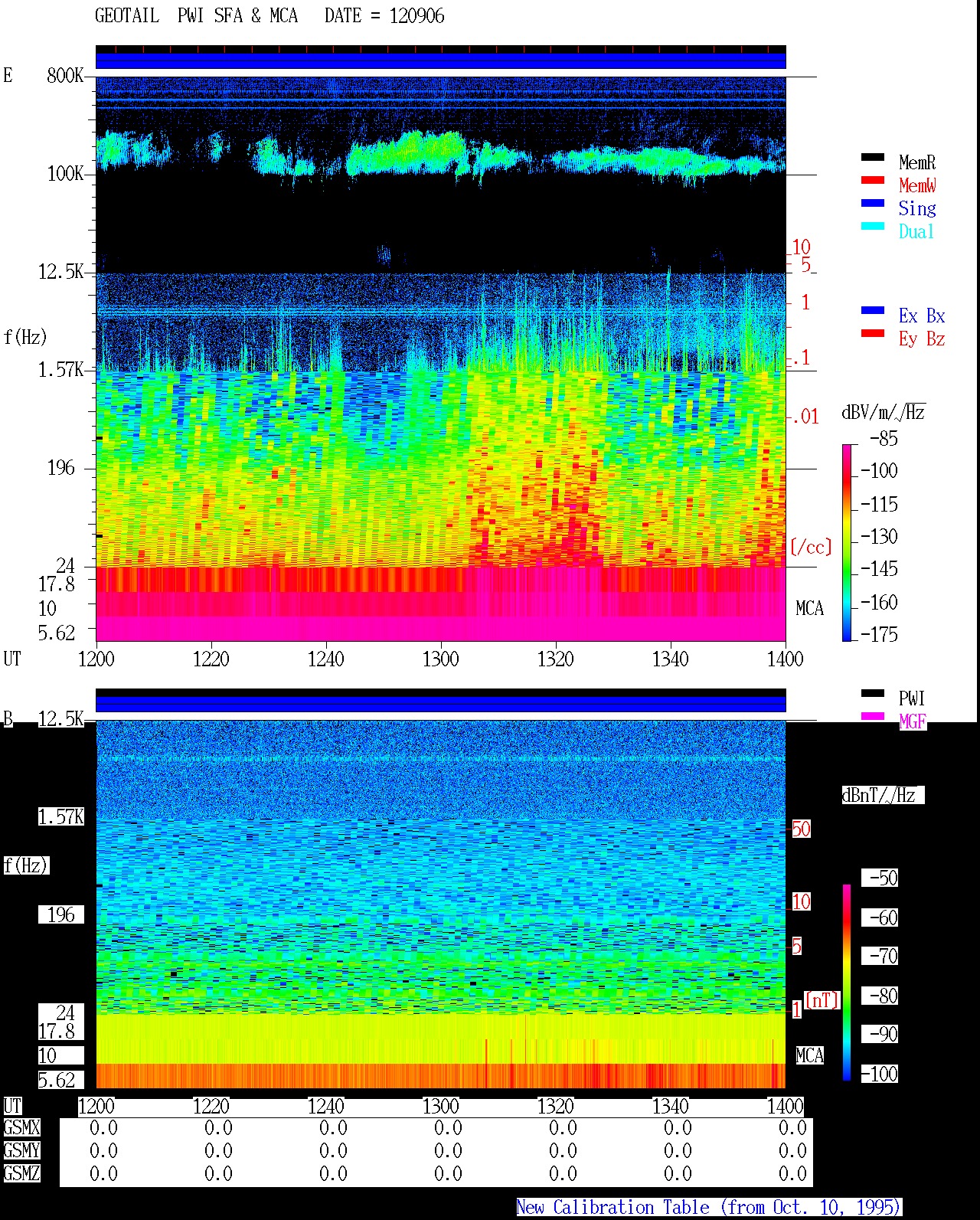Select the cyan Dual legend swatch

pos(872,227)
